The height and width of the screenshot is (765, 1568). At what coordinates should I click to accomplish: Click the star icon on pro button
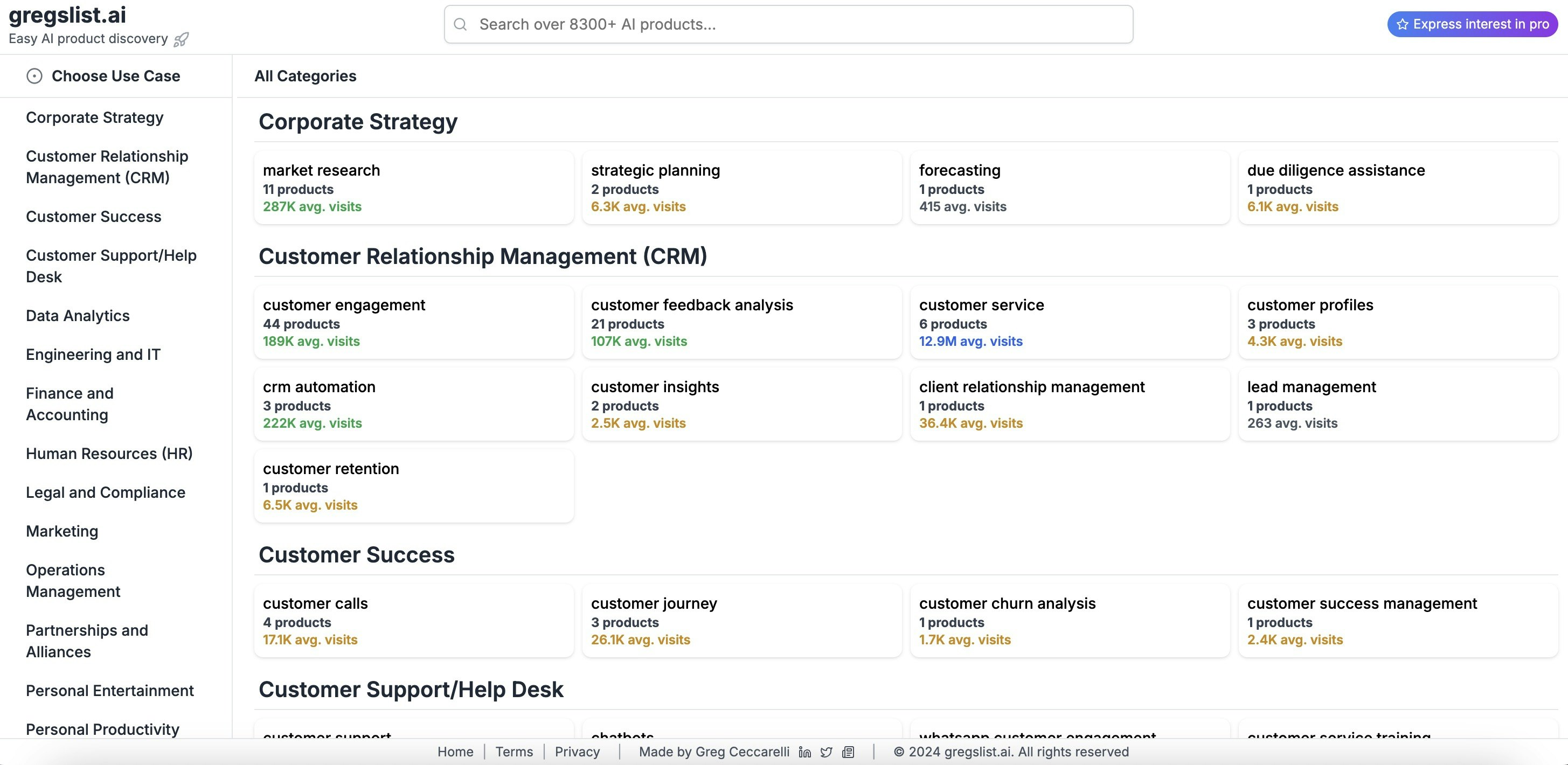[x=1403, y=24]
